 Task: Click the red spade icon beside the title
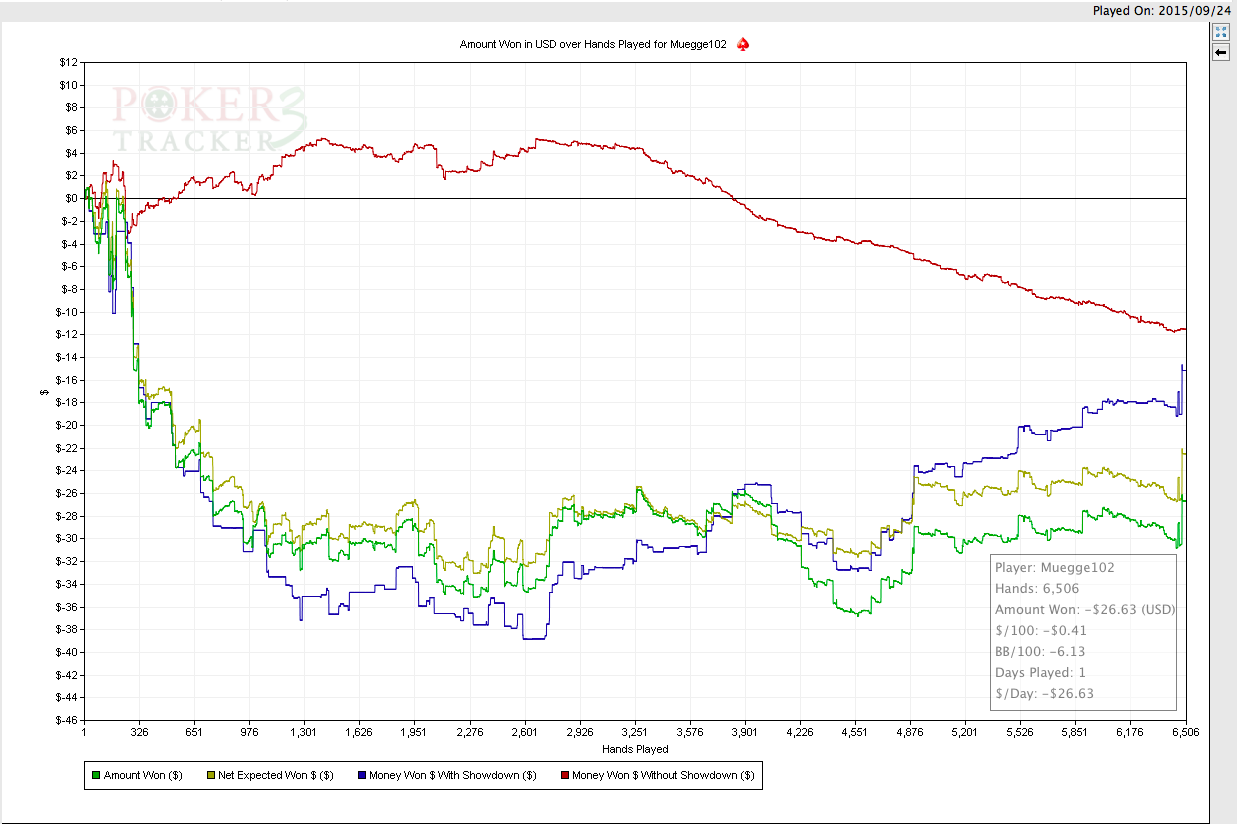click(743, 44)
